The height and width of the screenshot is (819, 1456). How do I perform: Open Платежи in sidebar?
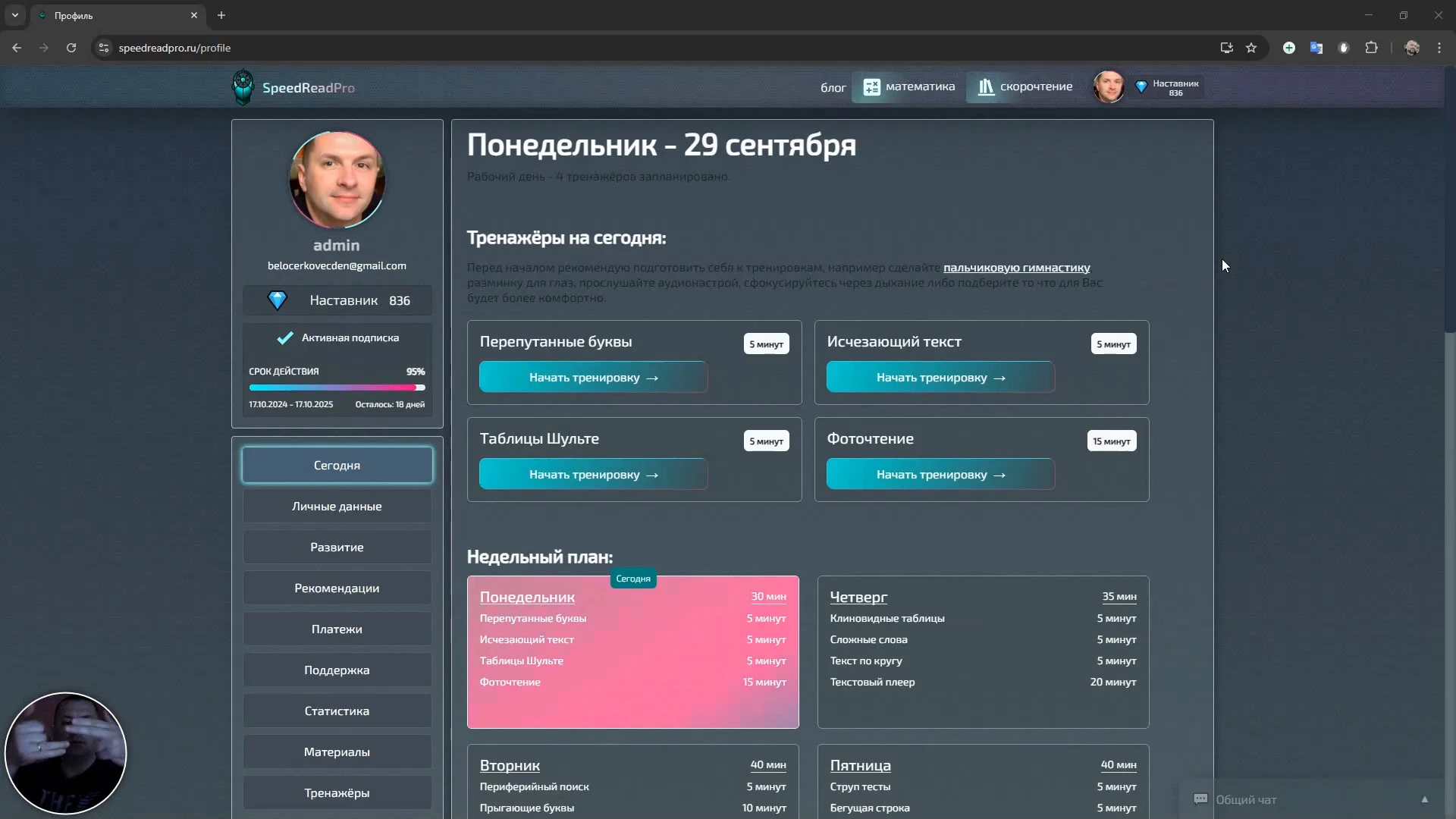337,629
